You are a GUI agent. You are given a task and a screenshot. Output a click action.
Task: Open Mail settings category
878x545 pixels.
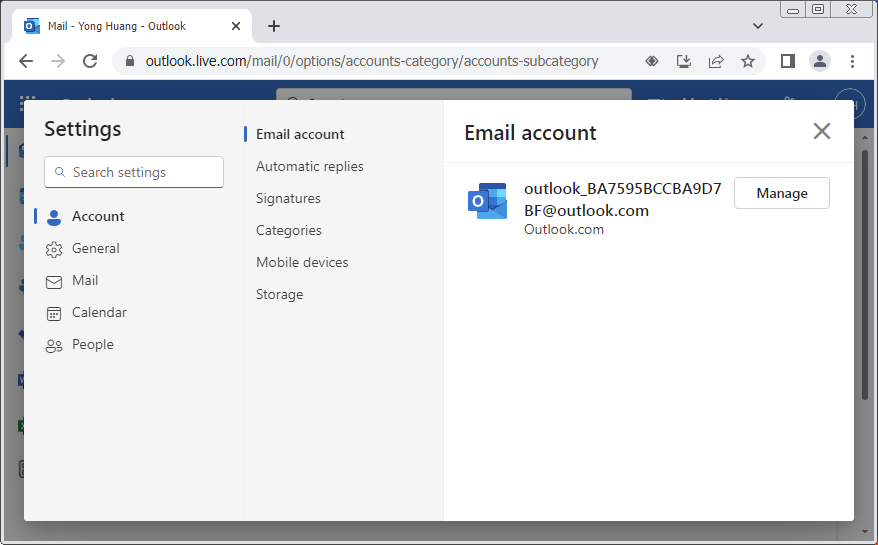click(85, 280)
